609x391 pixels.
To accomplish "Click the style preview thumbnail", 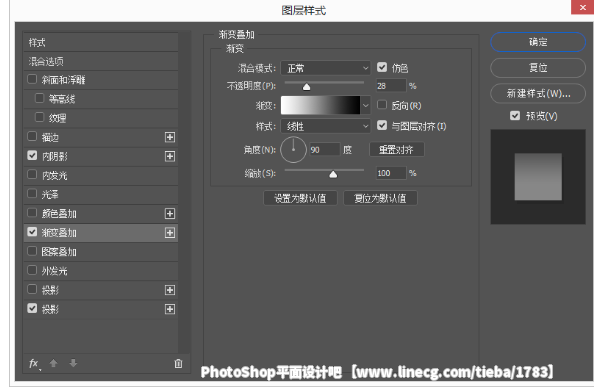I will (538, 177).
